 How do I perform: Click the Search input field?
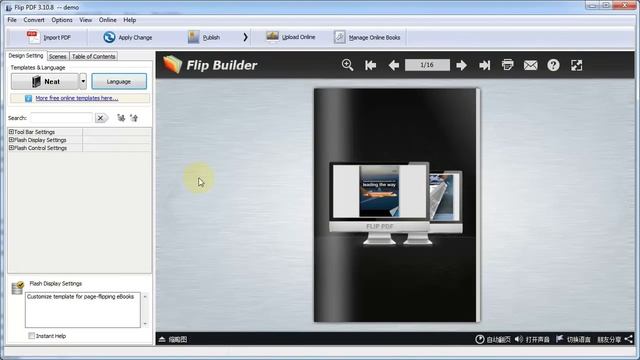61,118
